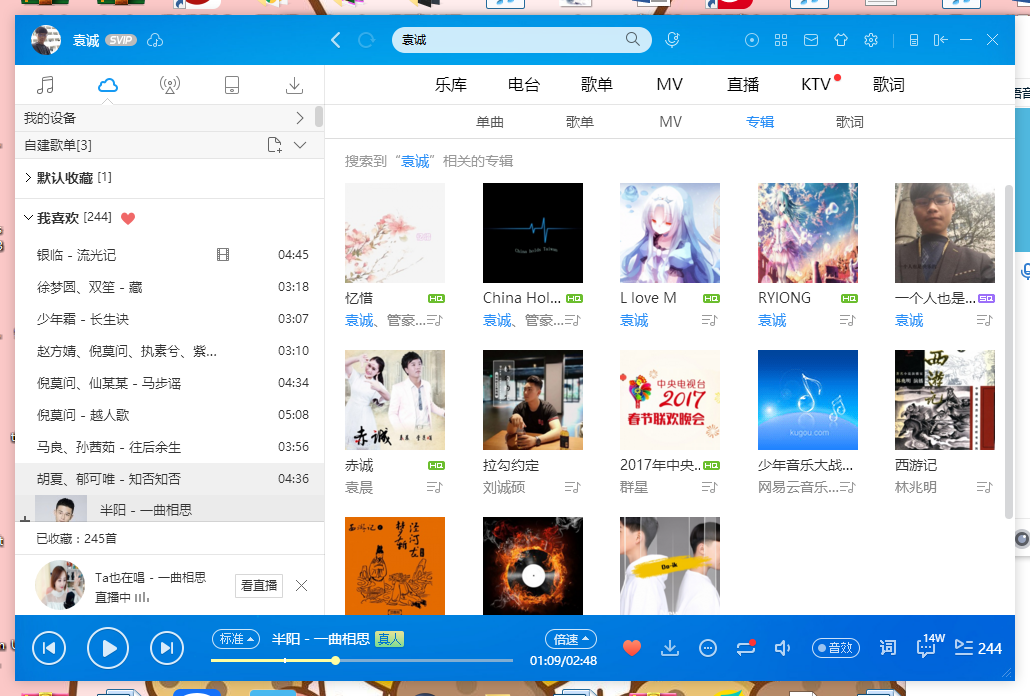Open the 直播 tab

pos(743,85)
